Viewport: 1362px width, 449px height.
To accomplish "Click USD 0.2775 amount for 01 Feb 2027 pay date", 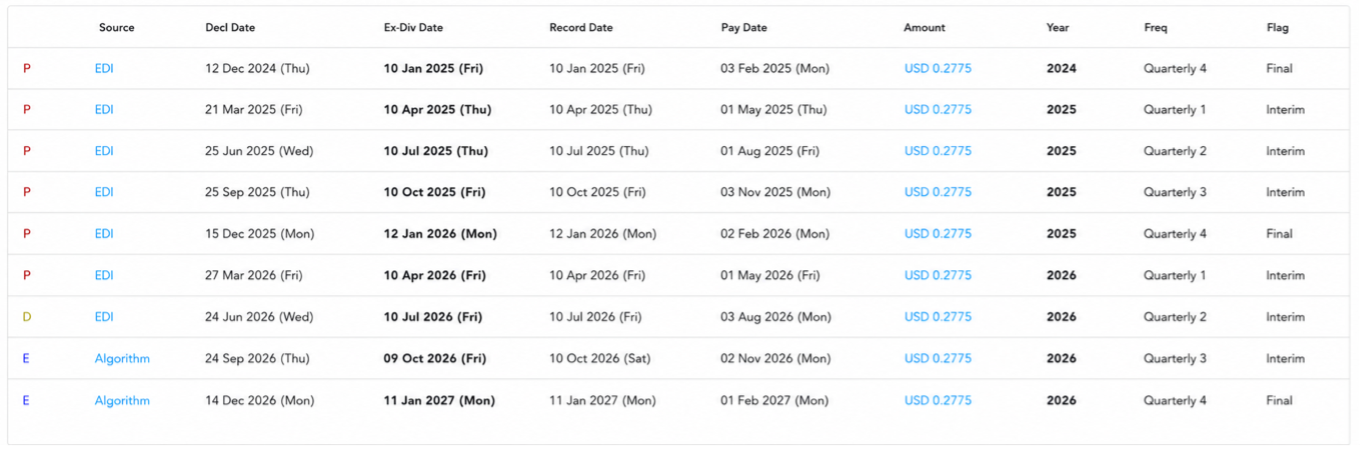I will tap(938, 400).
